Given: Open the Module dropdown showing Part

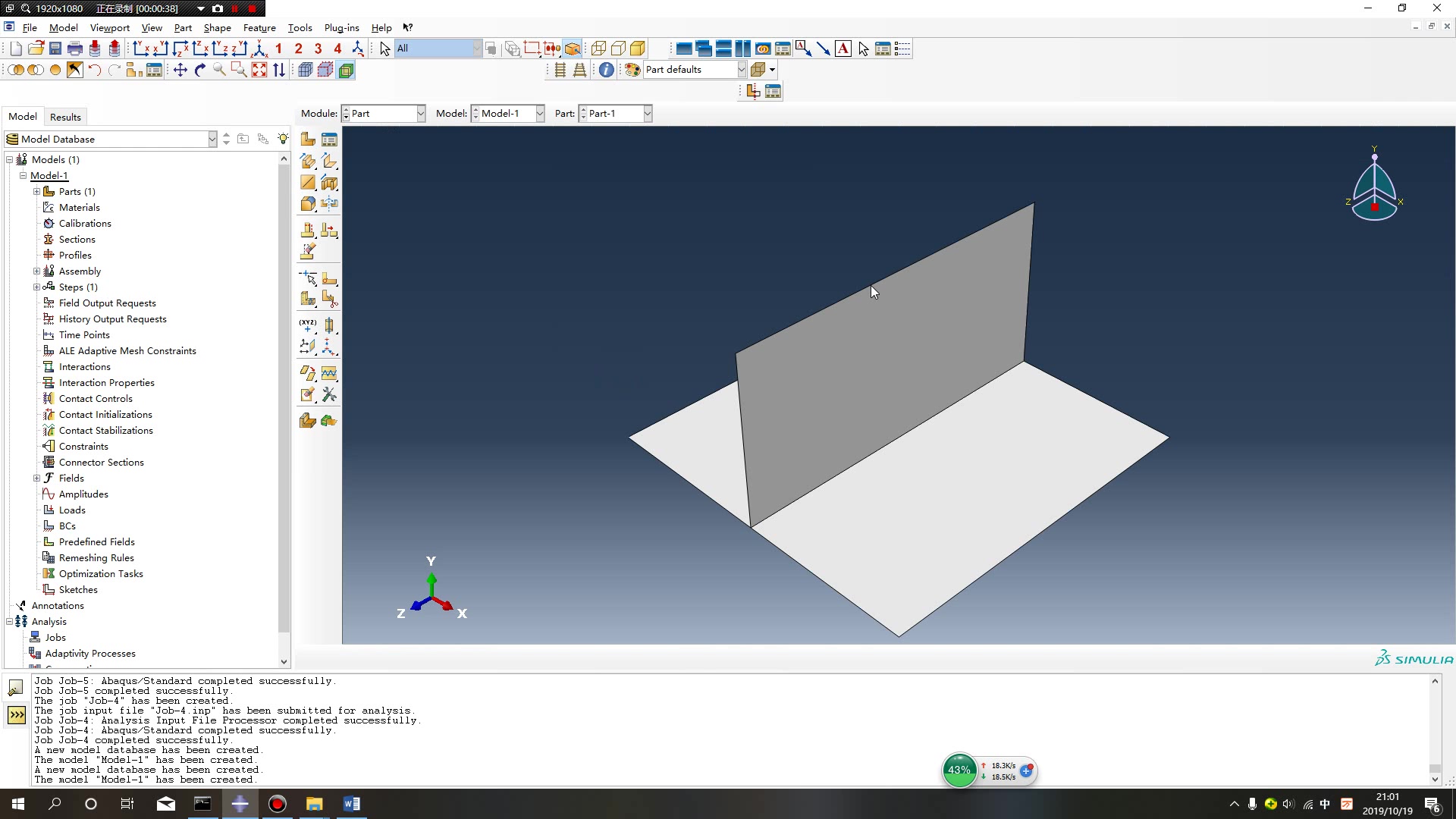Looking at the screenshot, I should (x=422, y=113).
